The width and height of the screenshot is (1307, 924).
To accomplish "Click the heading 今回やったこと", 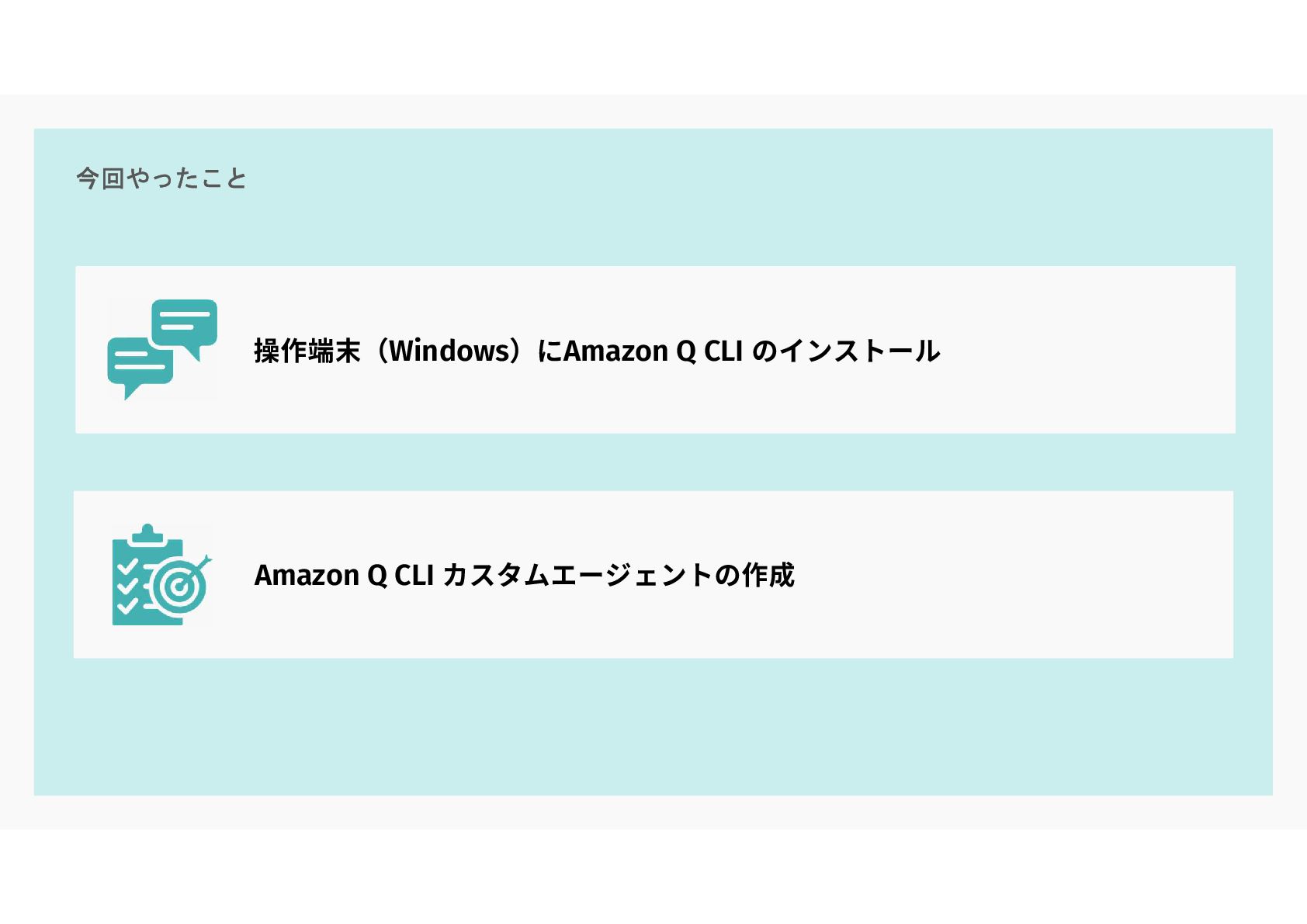I will click(x=161, y=178).
